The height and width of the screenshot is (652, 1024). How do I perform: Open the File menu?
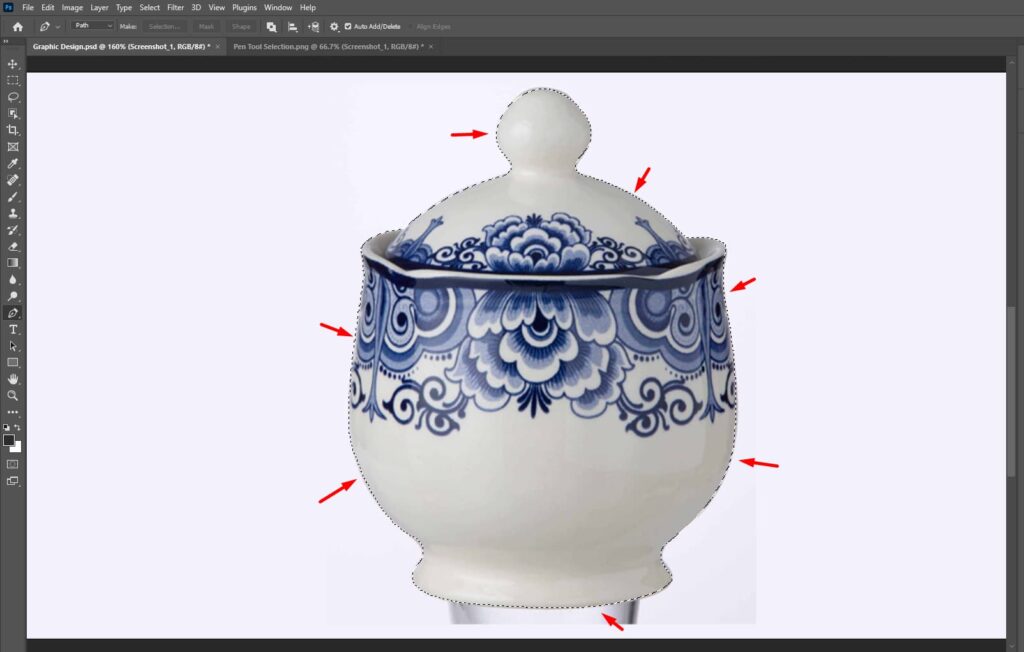click(27, 8)
